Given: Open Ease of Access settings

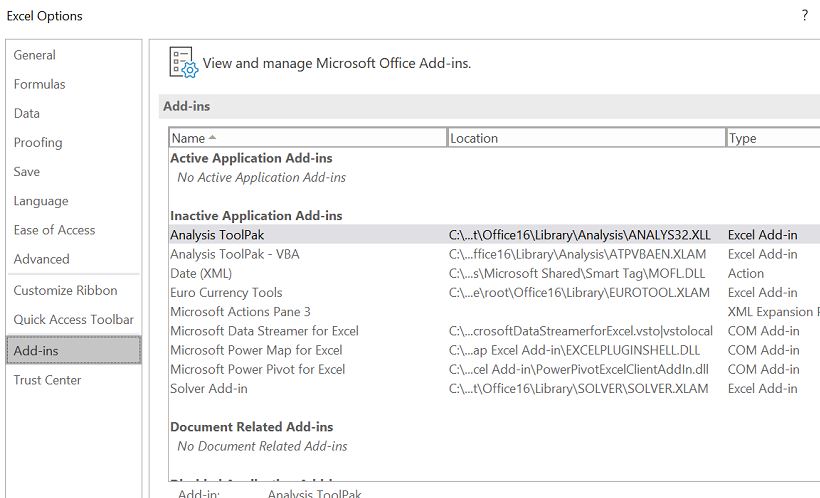Looking at the screenshot, I should 54,230.
